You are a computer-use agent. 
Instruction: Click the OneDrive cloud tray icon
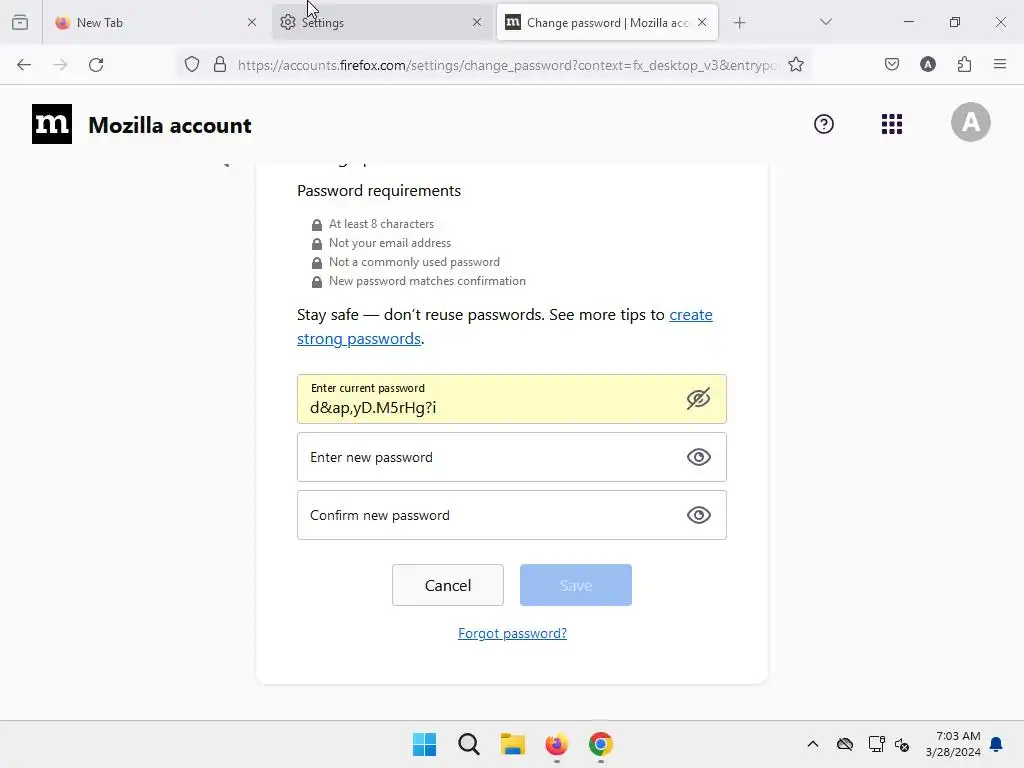click(x=845, y=744)
